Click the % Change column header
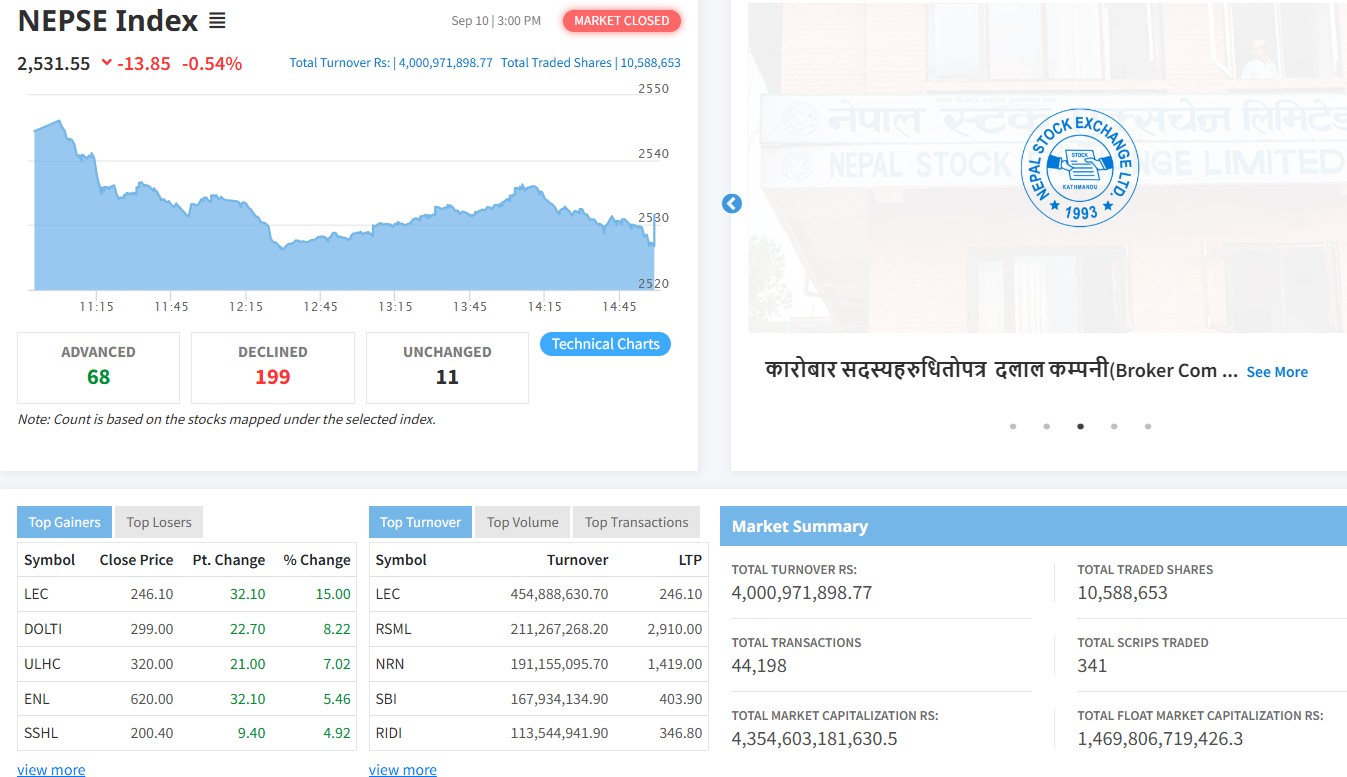1347x777 pixels. (x=317, y=560)
